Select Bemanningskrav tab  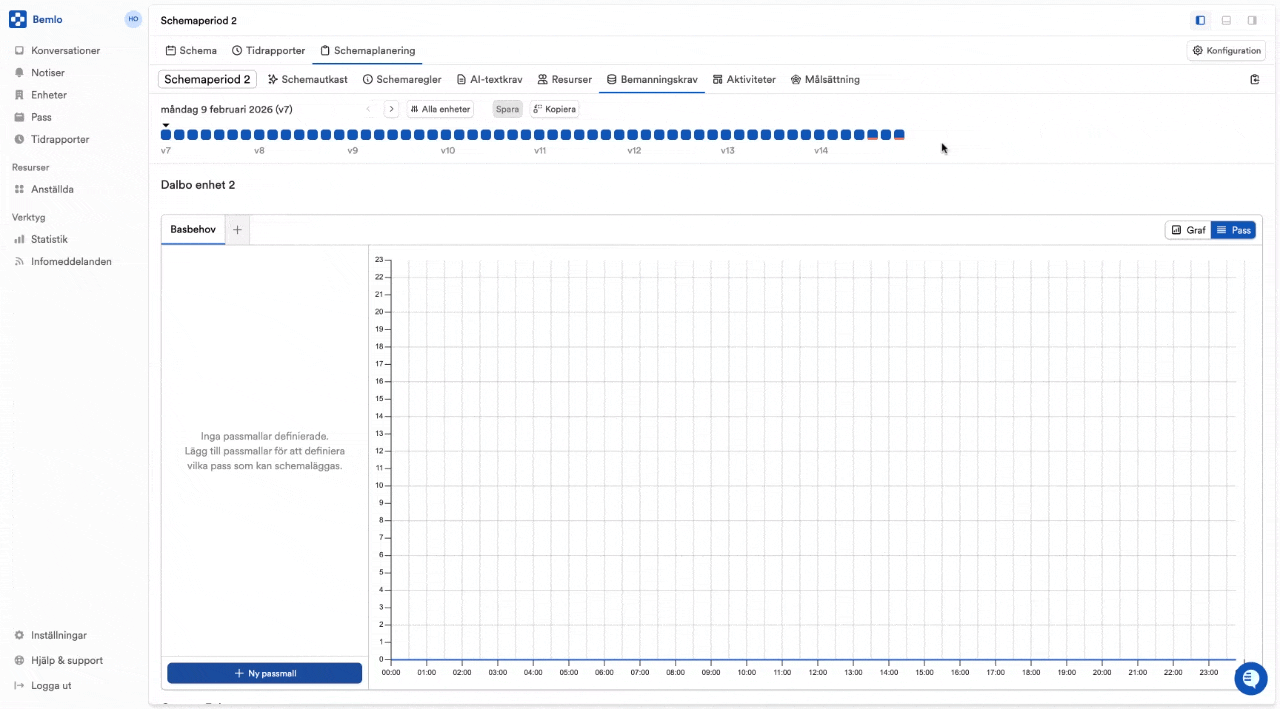point(652,79)
